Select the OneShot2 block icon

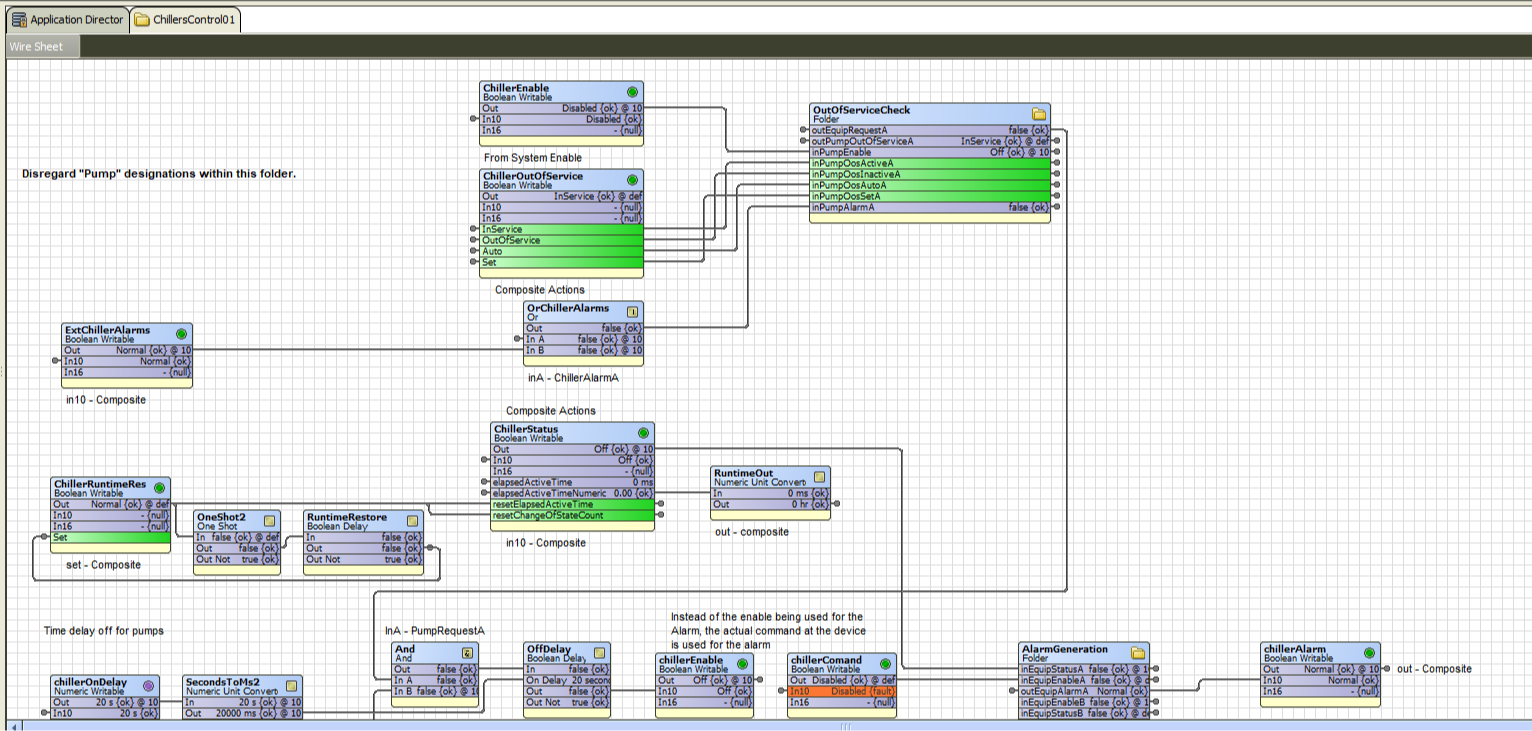pos(269,521)
